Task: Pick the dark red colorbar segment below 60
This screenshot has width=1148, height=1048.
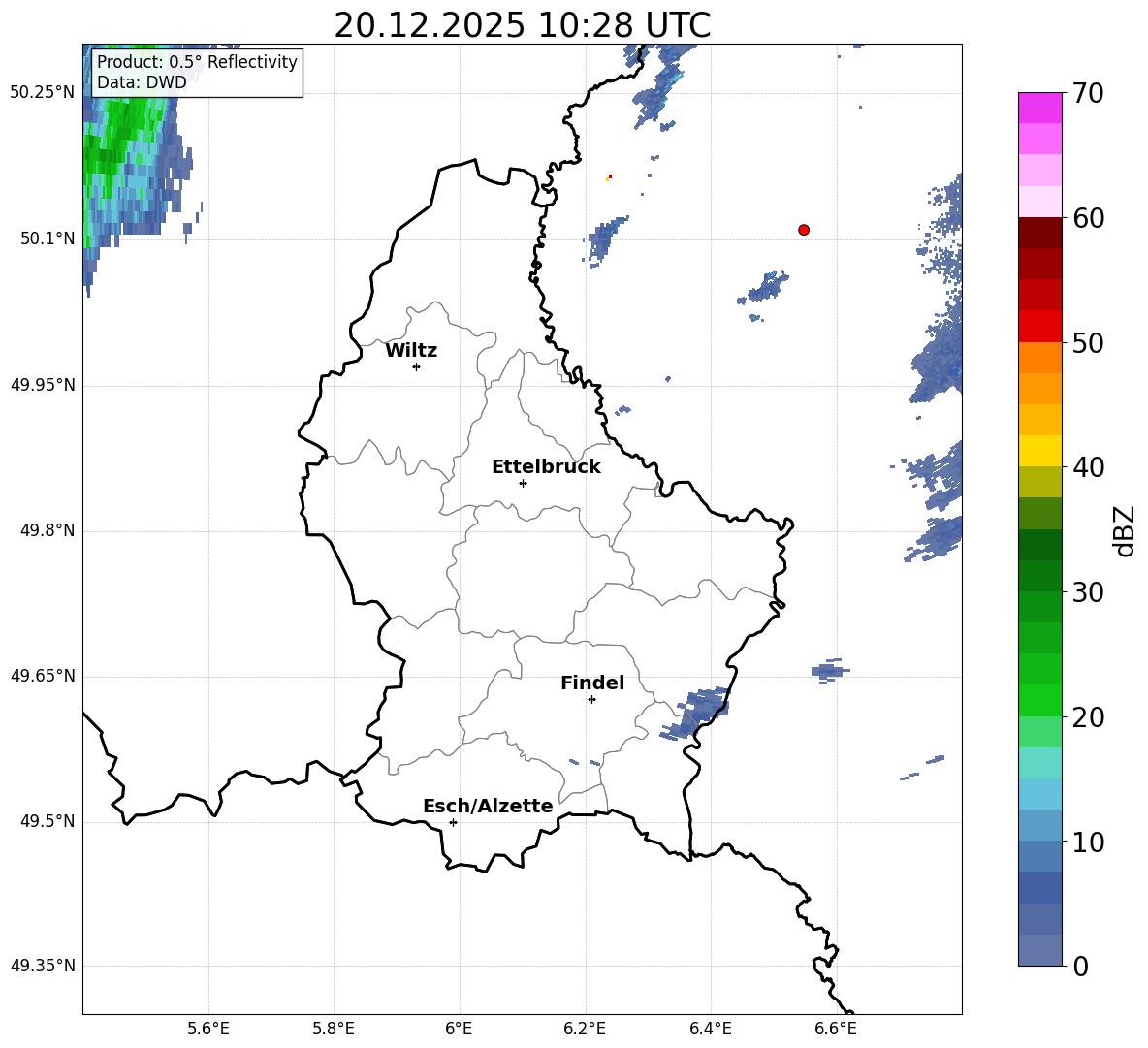Action: (x=1039, y=234)
